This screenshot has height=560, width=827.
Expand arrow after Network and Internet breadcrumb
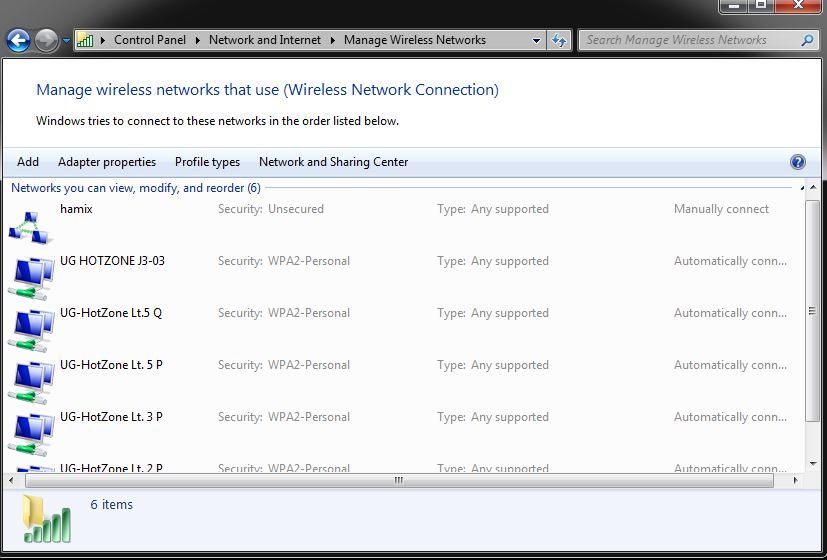point(333,40)
